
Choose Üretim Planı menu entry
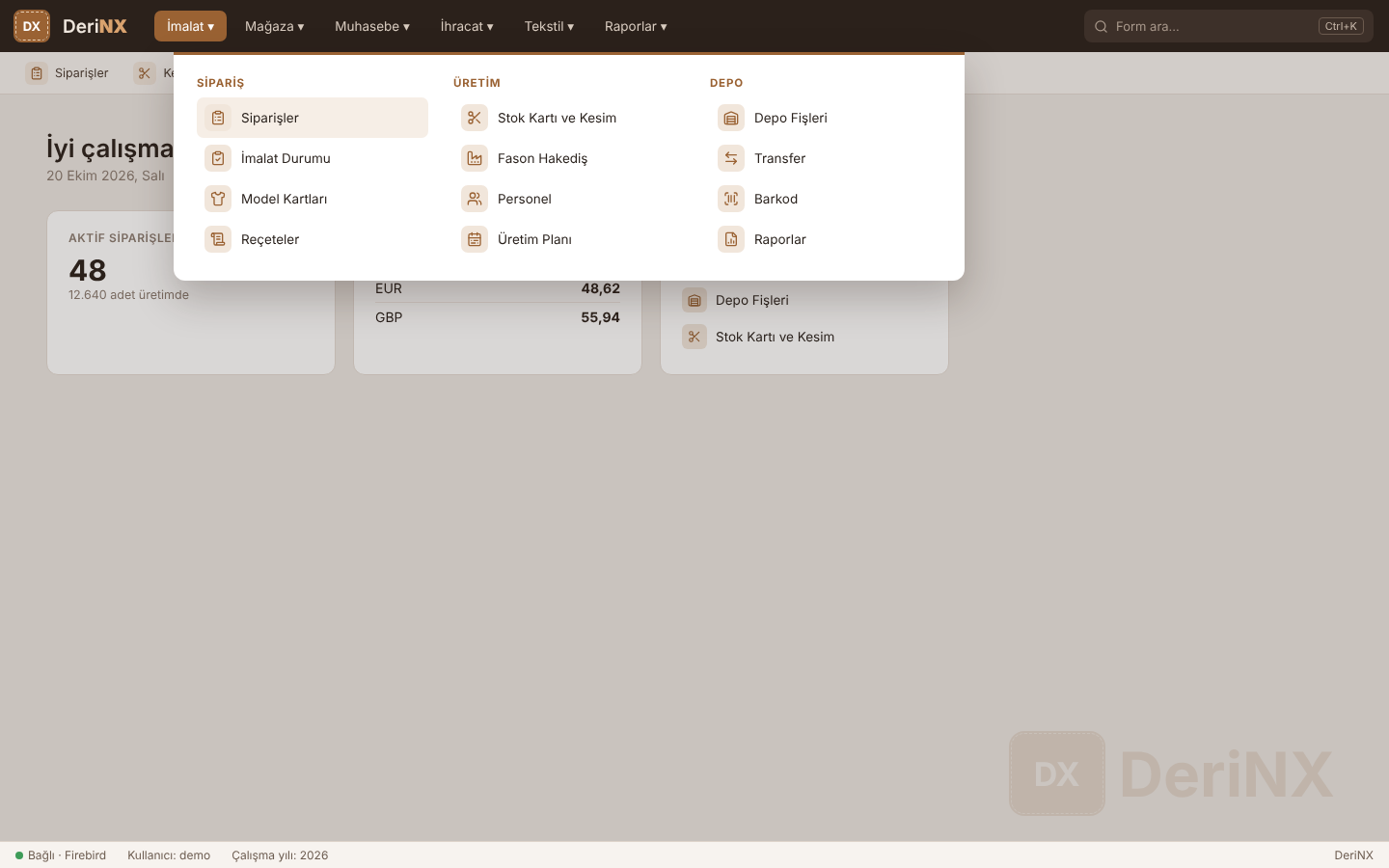point(569,239)
